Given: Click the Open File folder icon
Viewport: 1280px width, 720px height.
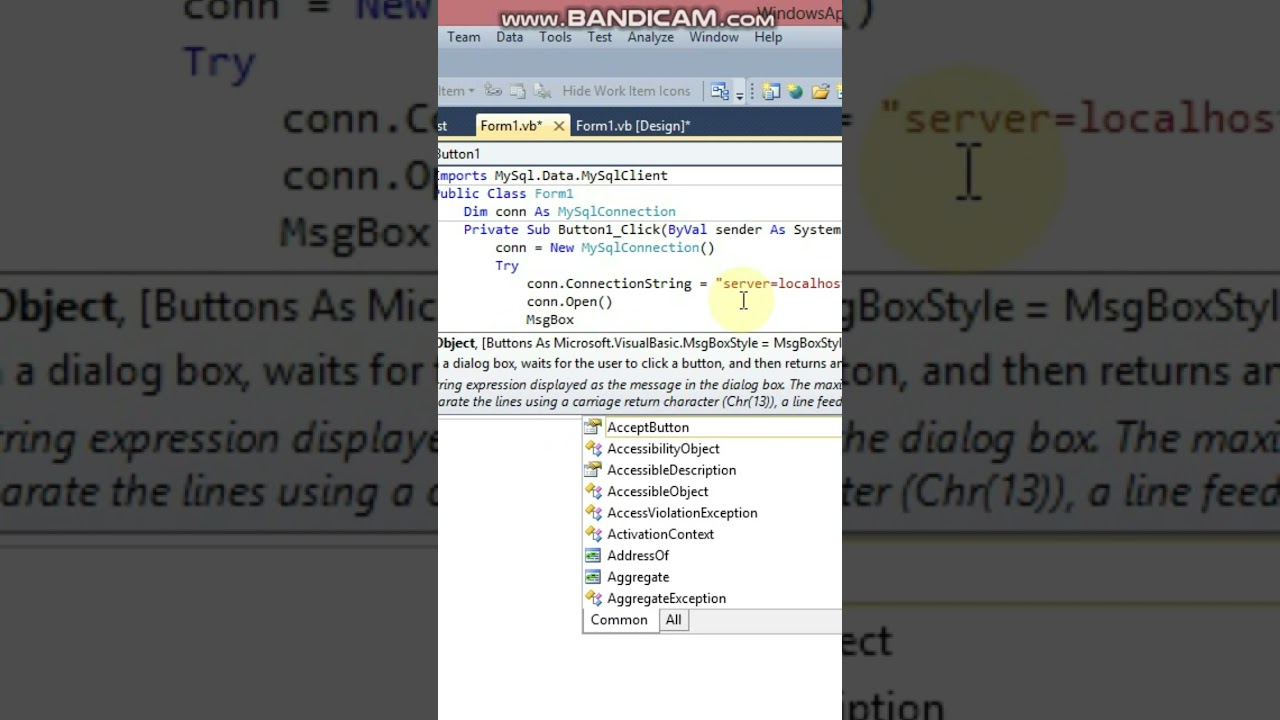Looking at the screenshot, I should point(821,91).
